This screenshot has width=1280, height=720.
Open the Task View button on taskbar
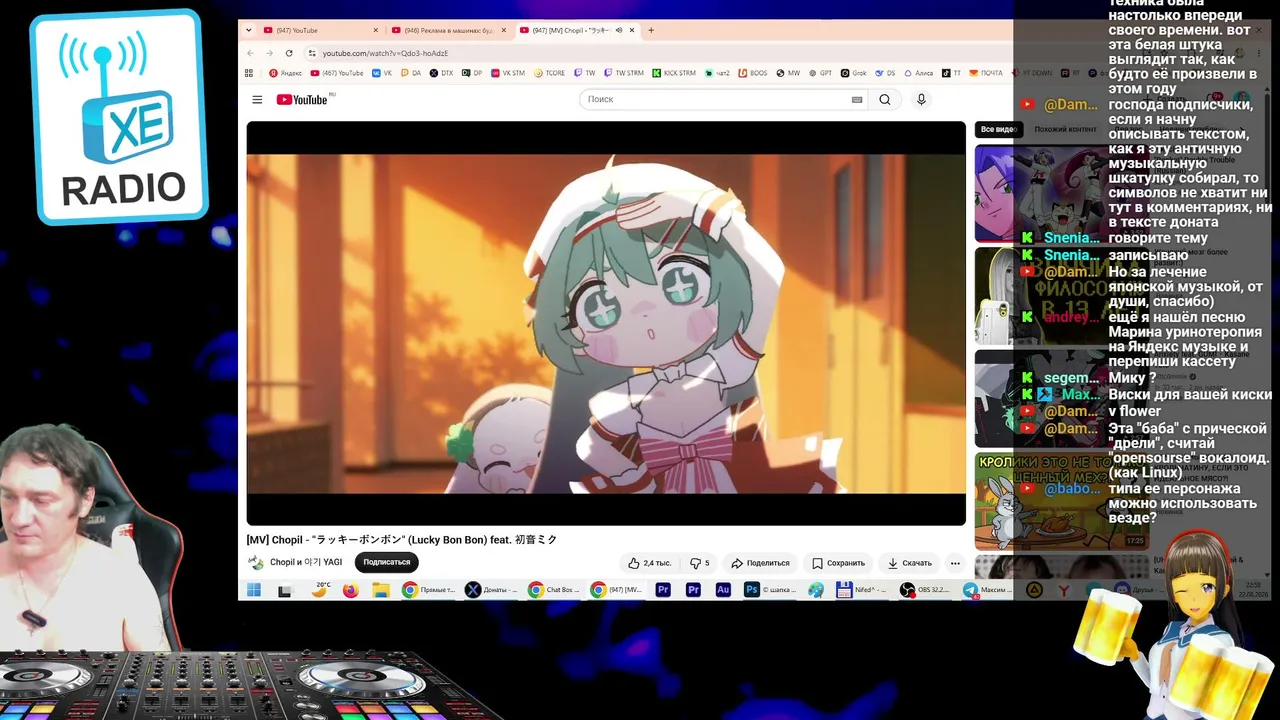coord(284,590)
